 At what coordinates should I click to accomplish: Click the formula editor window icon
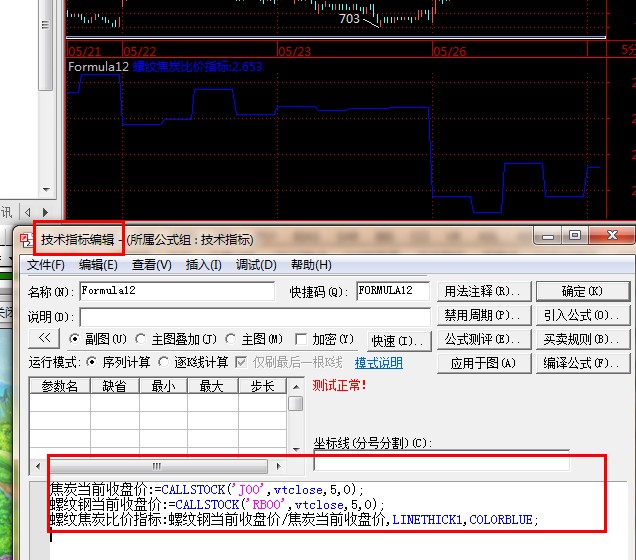tap(26, 240)
